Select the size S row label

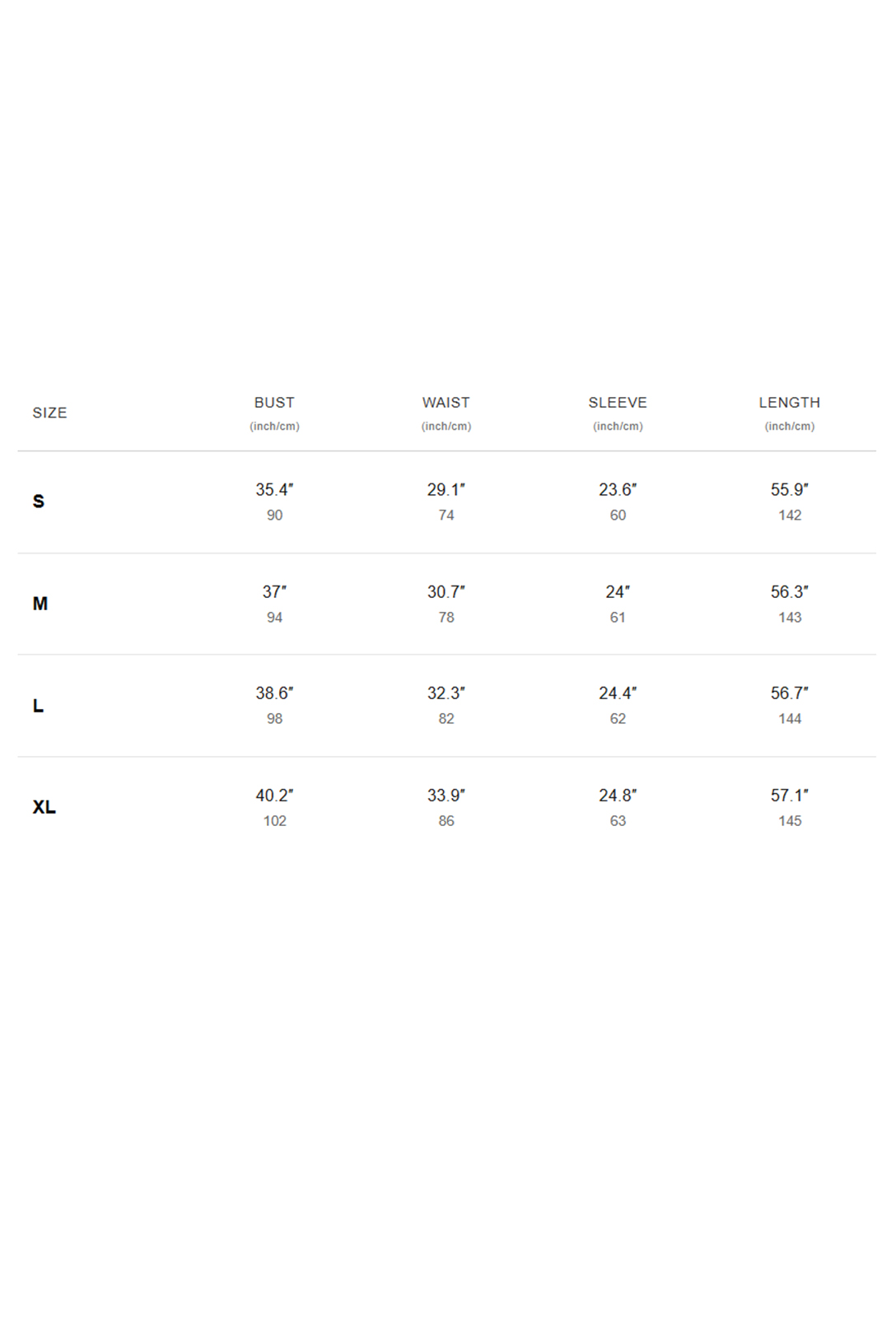[x=39, y=502]
